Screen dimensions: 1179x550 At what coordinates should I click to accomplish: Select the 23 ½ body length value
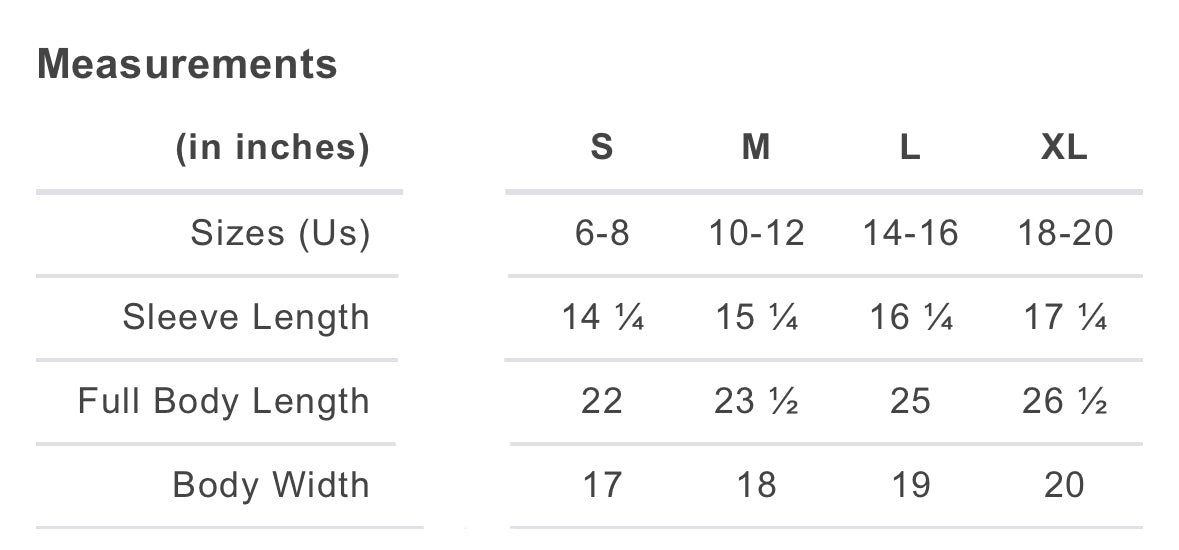(x=756, y=401)
